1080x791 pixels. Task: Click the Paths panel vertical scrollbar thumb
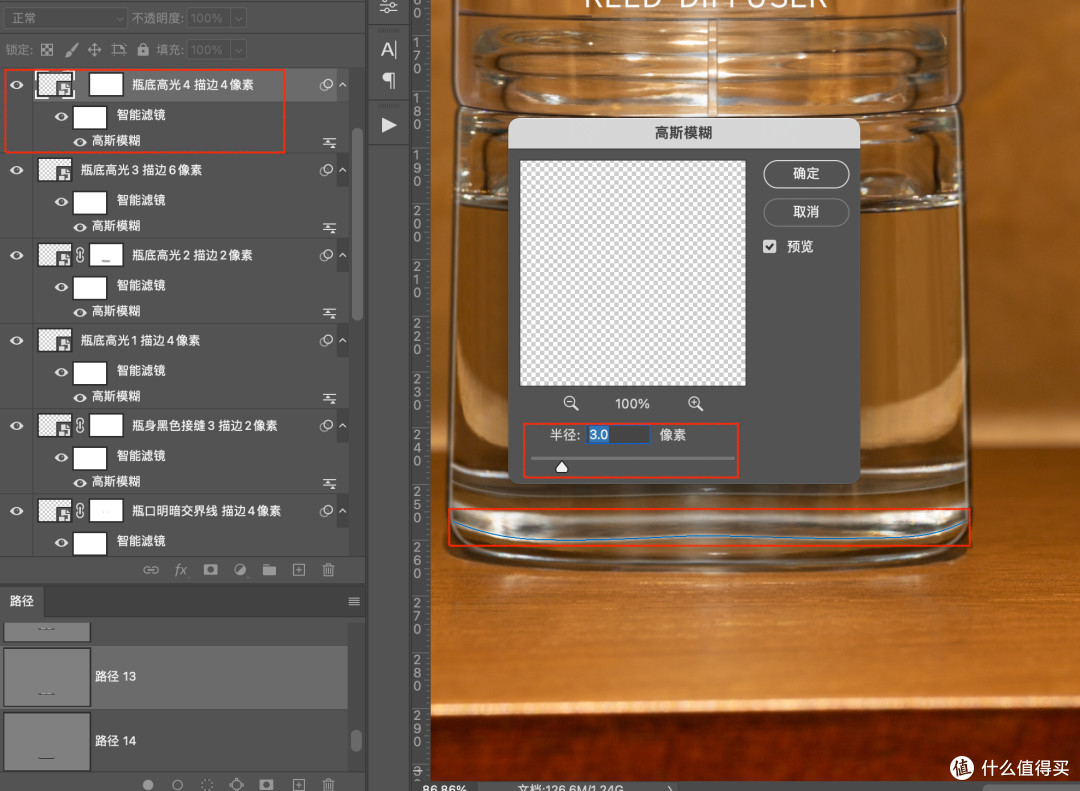[x=356, y=741]
